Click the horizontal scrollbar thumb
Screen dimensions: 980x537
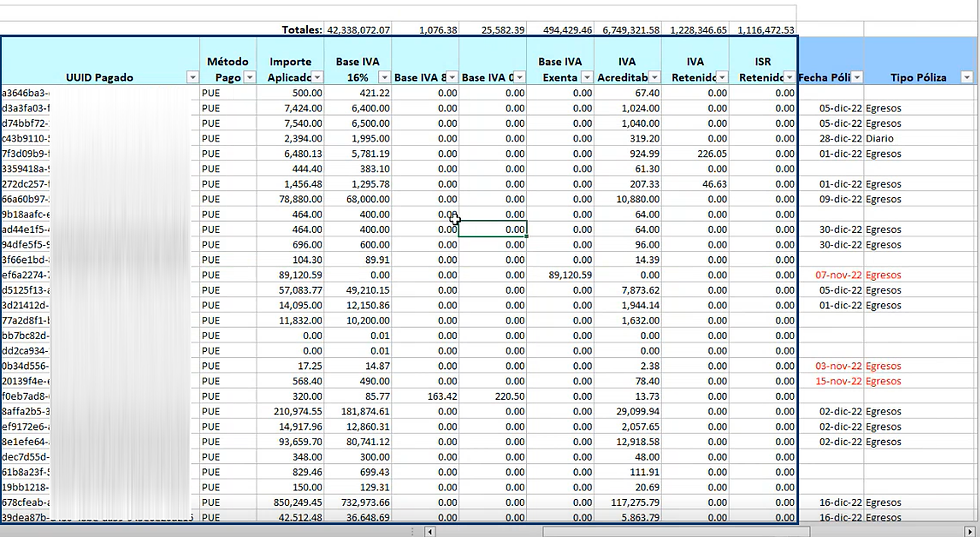(674, 532)
